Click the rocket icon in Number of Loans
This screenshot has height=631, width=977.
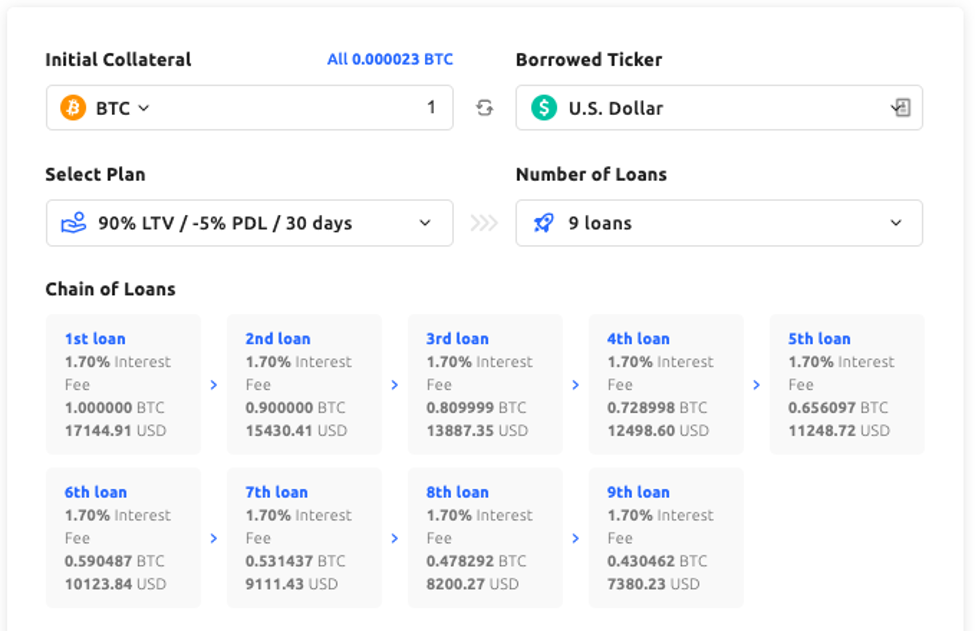point(543,223)
